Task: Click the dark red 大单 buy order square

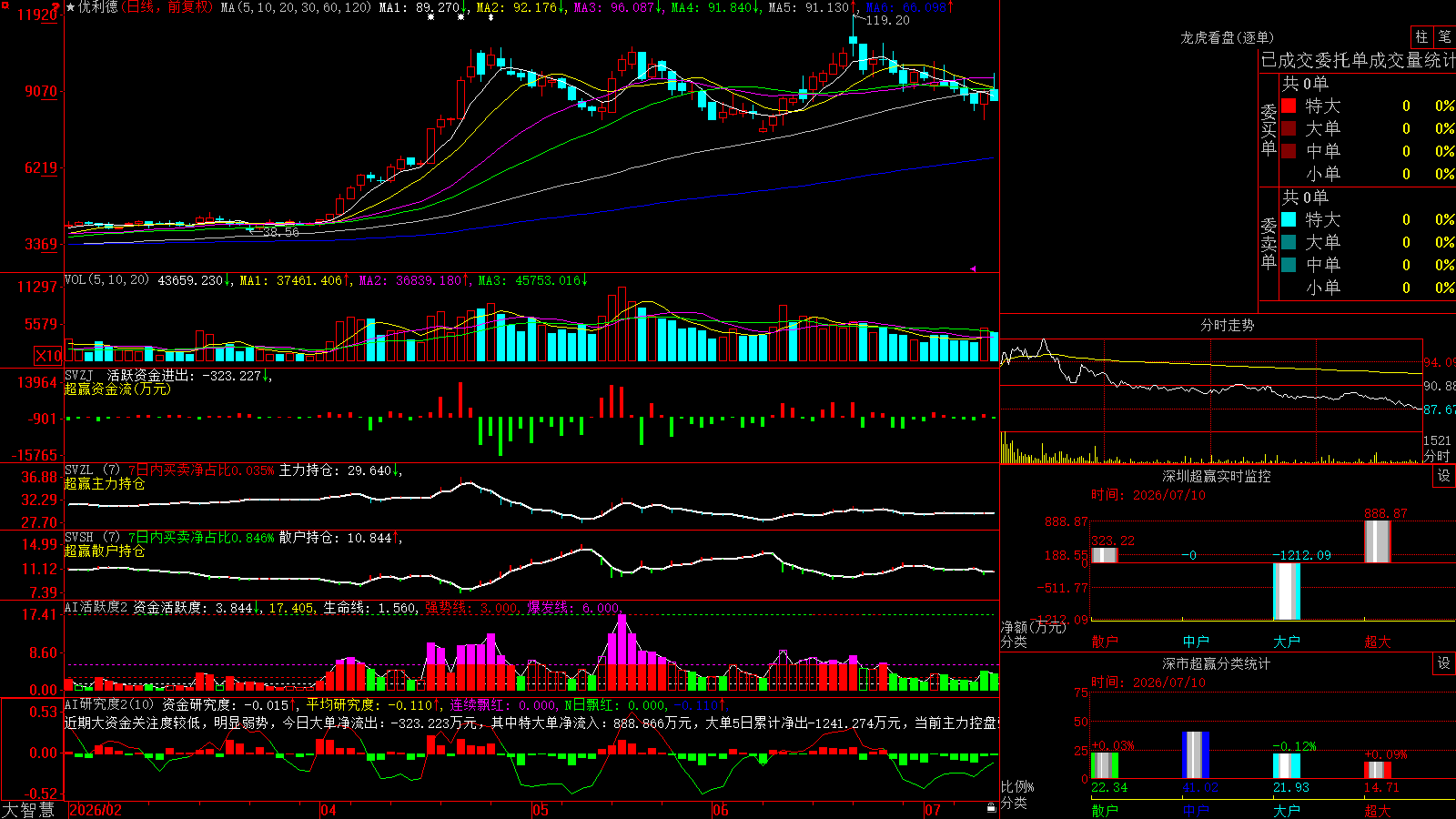Action: coord(1289,128)
